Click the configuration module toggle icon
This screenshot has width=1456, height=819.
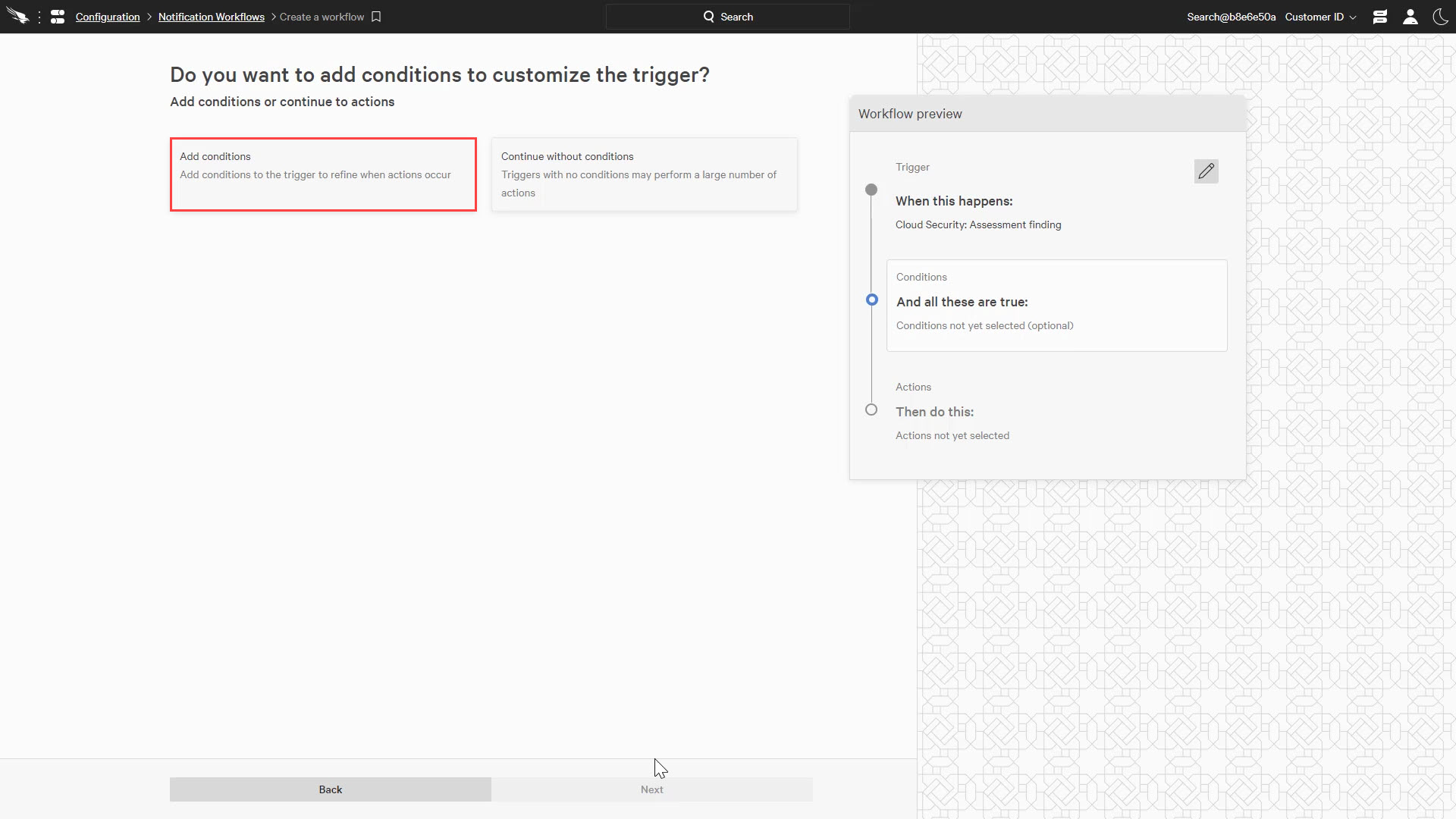tap(58, 17)
